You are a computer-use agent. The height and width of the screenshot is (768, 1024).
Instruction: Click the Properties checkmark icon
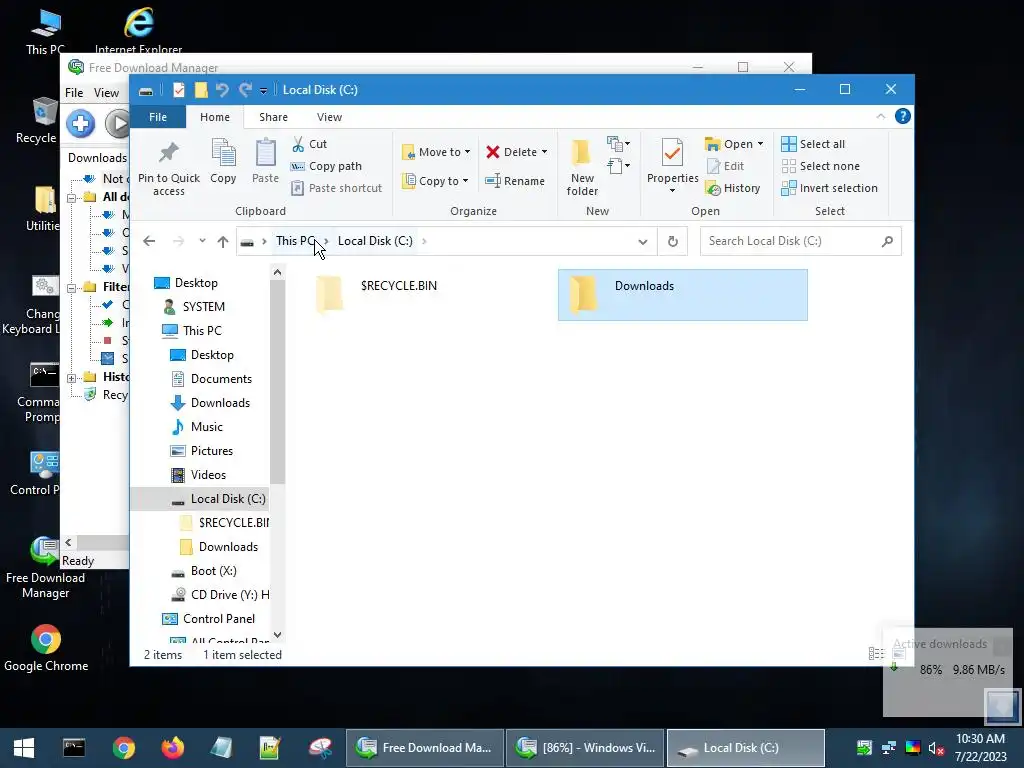pos(673,153)
